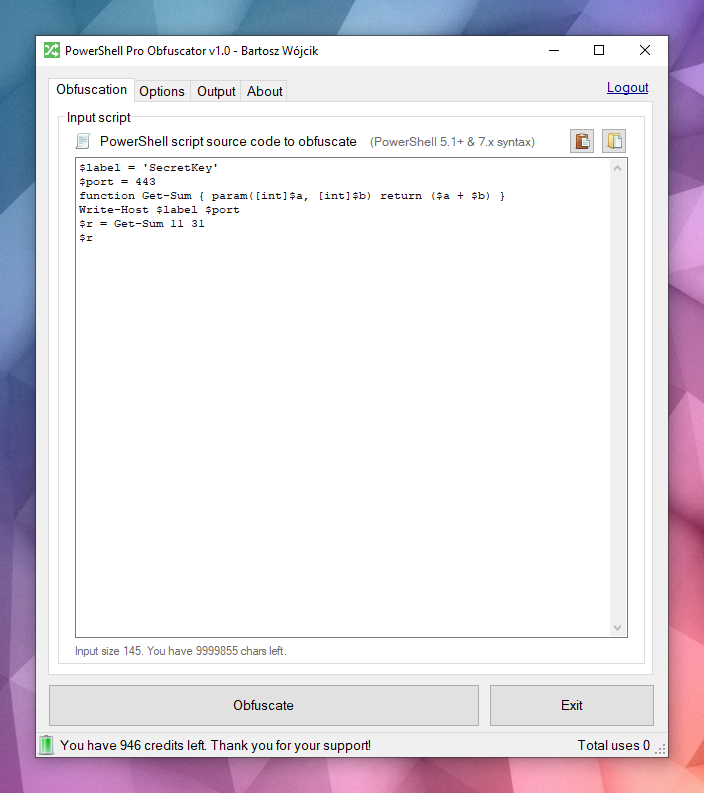Viewport: 704px width, 793px height.
Task: Click the resize grip in status bar corner
Action: tap(660, 749)
